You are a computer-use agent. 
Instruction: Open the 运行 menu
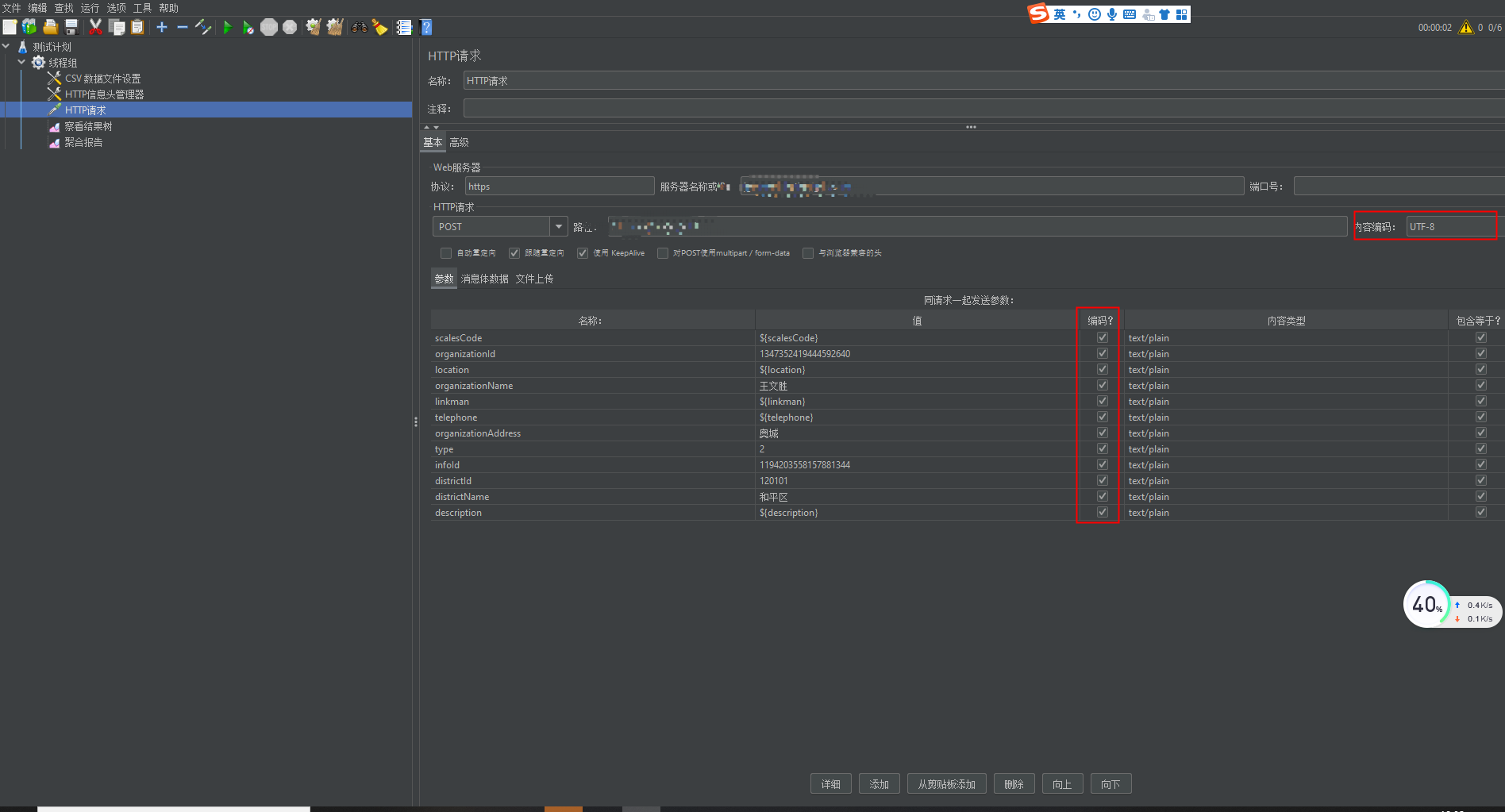tap(90, 8)
